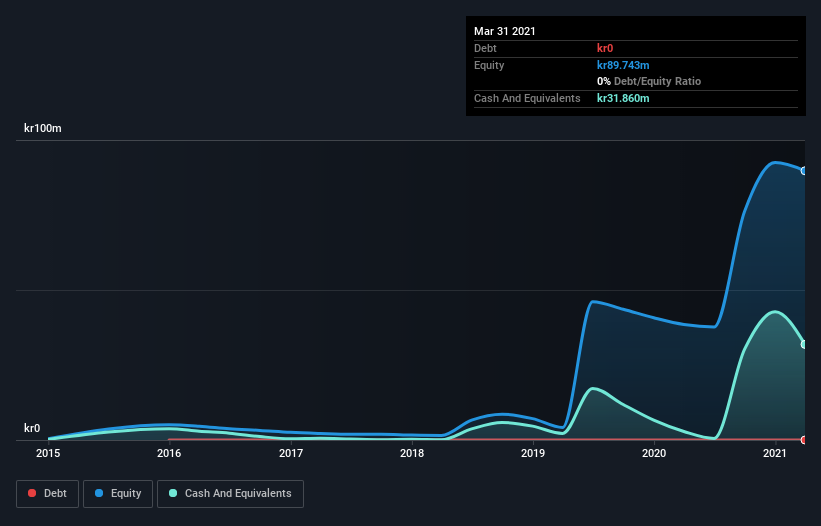Select the red Debt data point marker
Screen dimensions: 821x526
click(804, 440)
